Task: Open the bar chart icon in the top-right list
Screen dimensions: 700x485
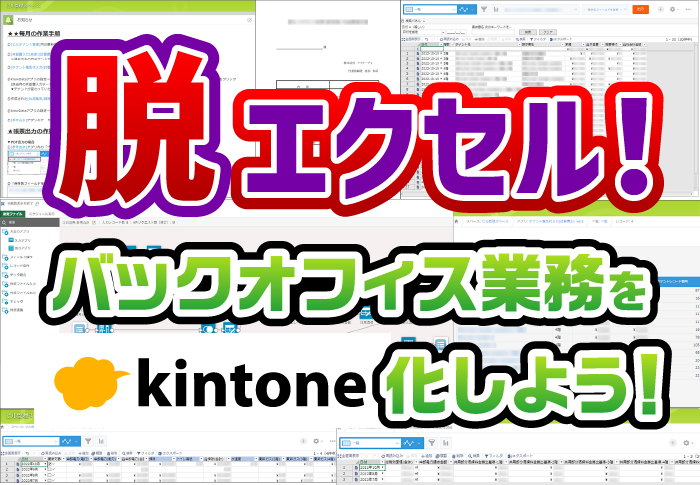Action: click(x=496, y=9)
